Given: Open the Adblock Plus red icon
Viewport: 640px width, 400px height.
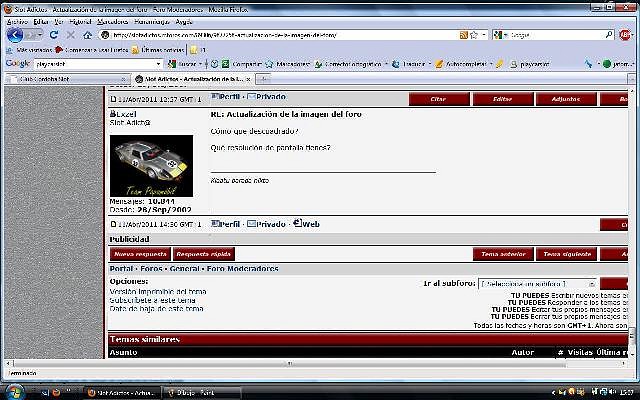Looking at the screenshot, I should [x=625, y=35].
